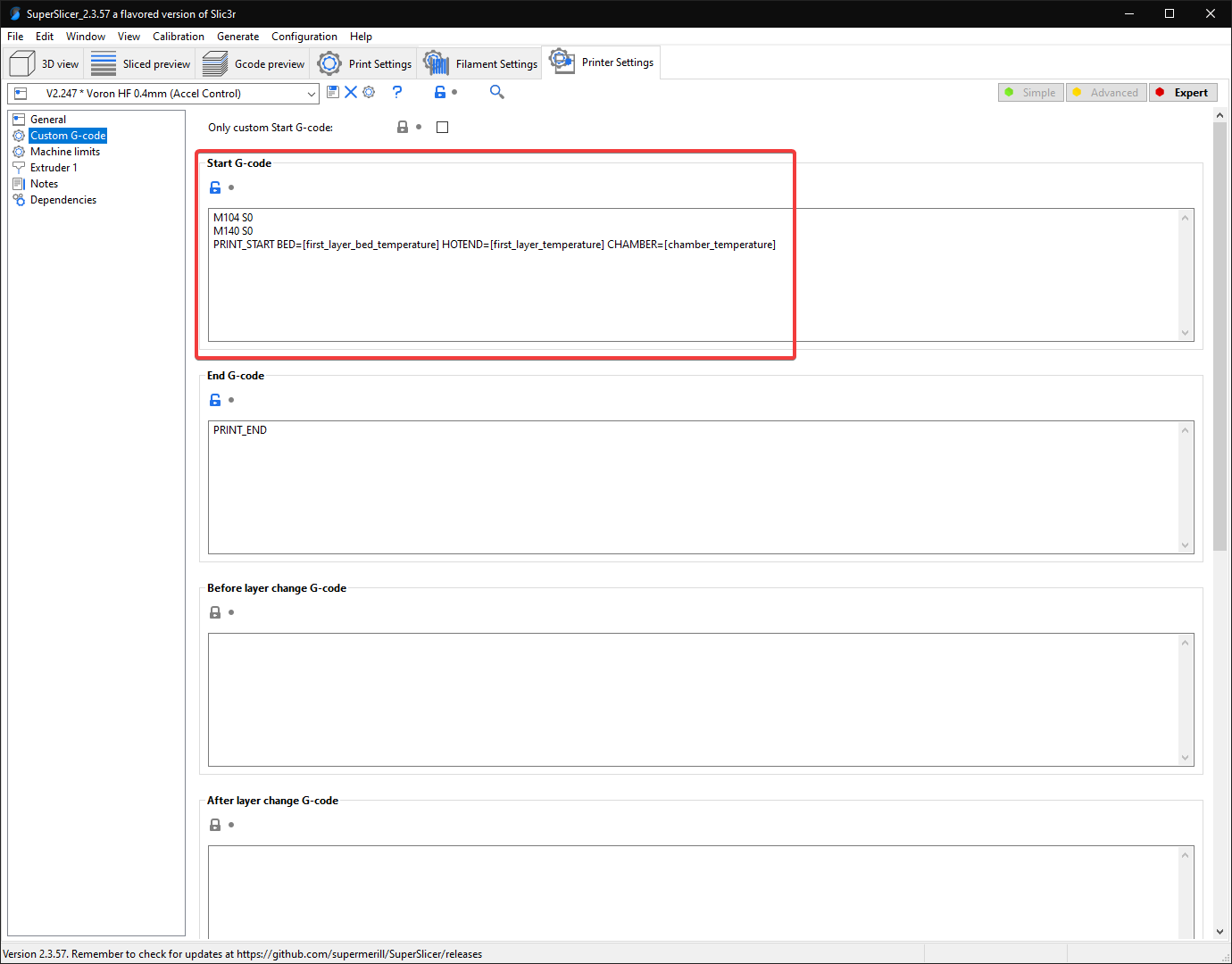Click the Start G-code unlocked padlock icon
1232x964 pixels.
(x=215, y=187)
